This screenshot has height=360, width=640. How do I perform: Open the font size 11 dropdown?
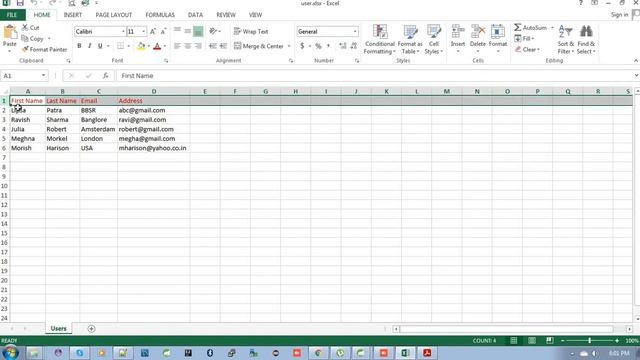(143, 31)
